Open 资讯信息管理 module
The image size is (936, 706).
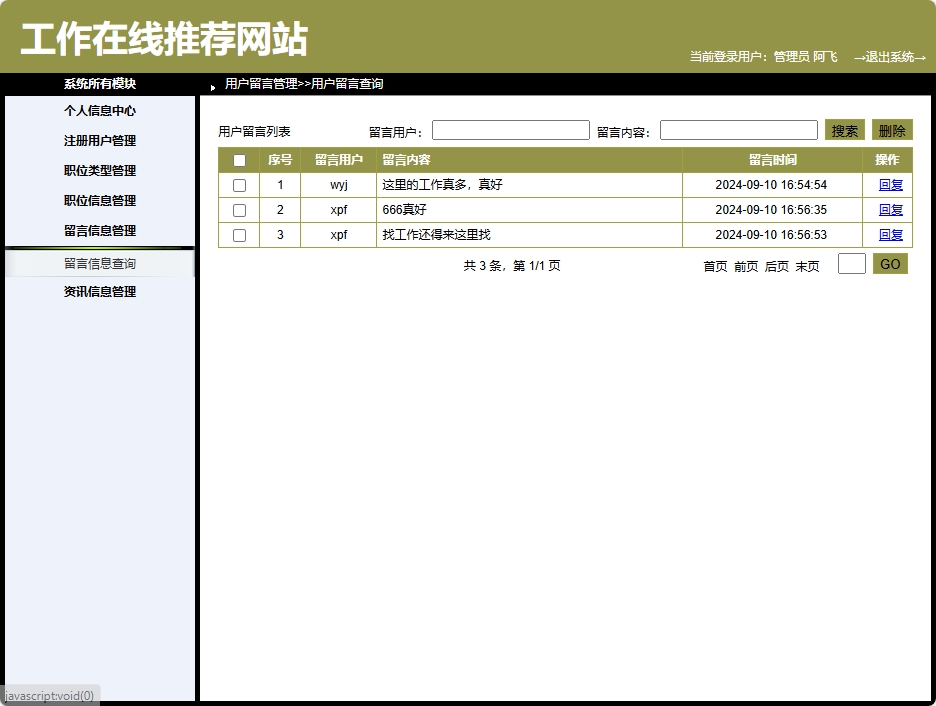pyautogui.click(x=102, y=291)
